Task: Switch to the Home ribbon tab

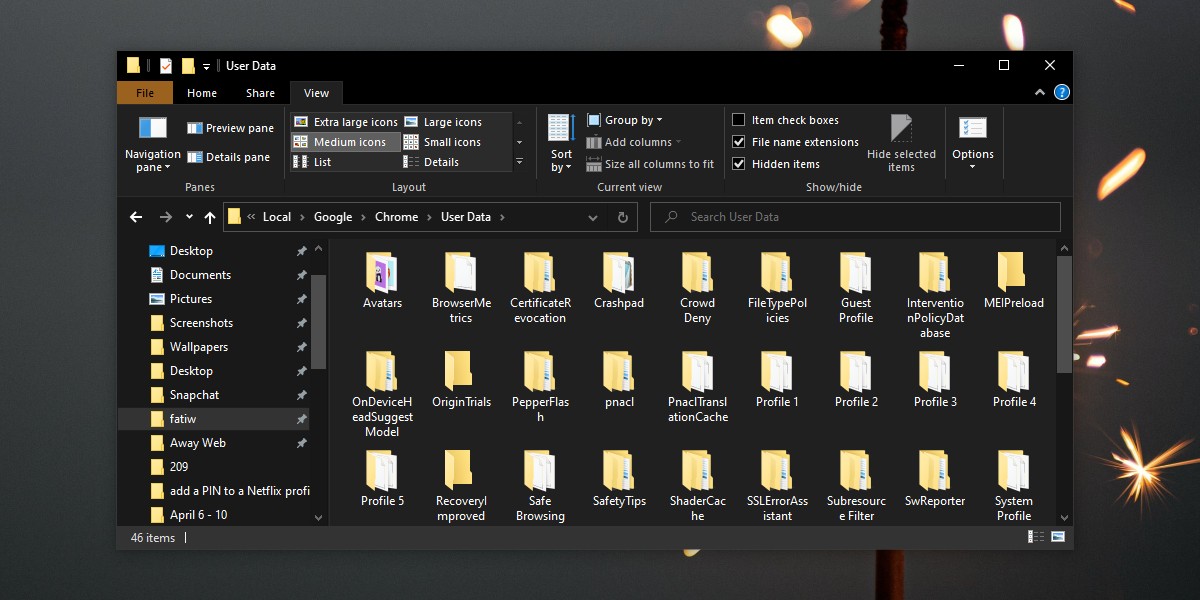Action: 202,93
